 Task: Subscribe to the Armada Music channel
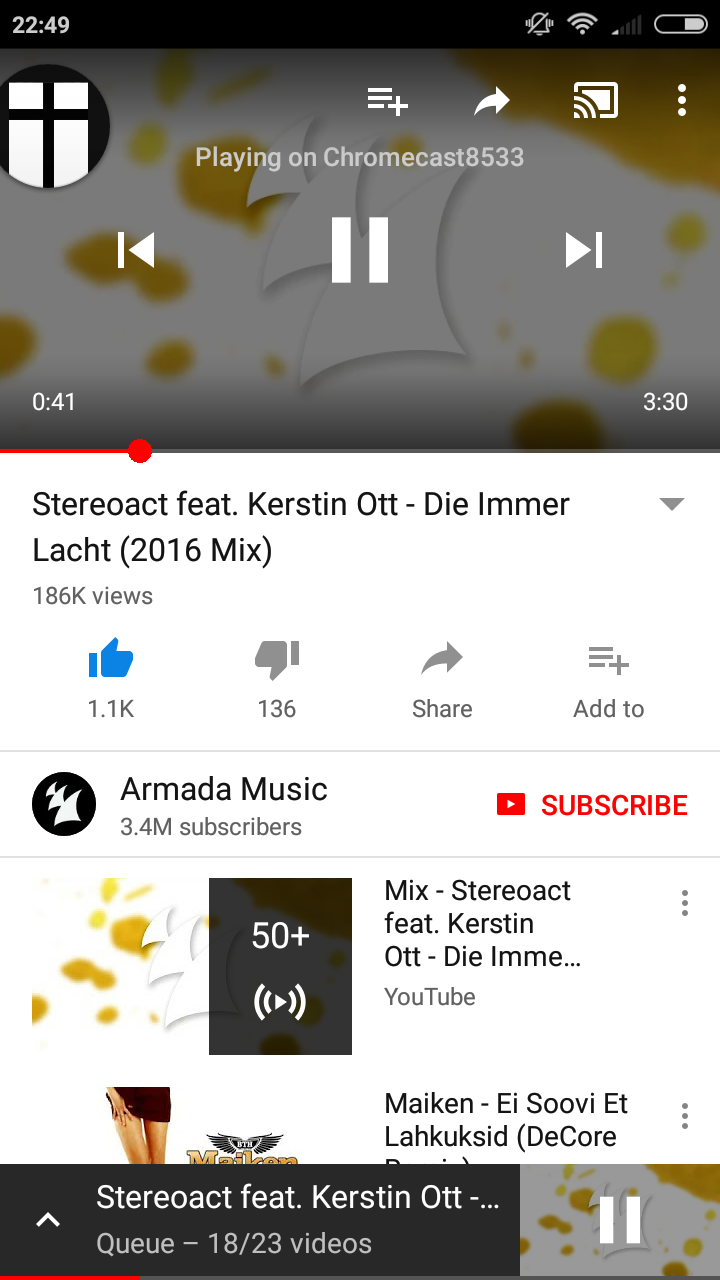coord(592,805)
